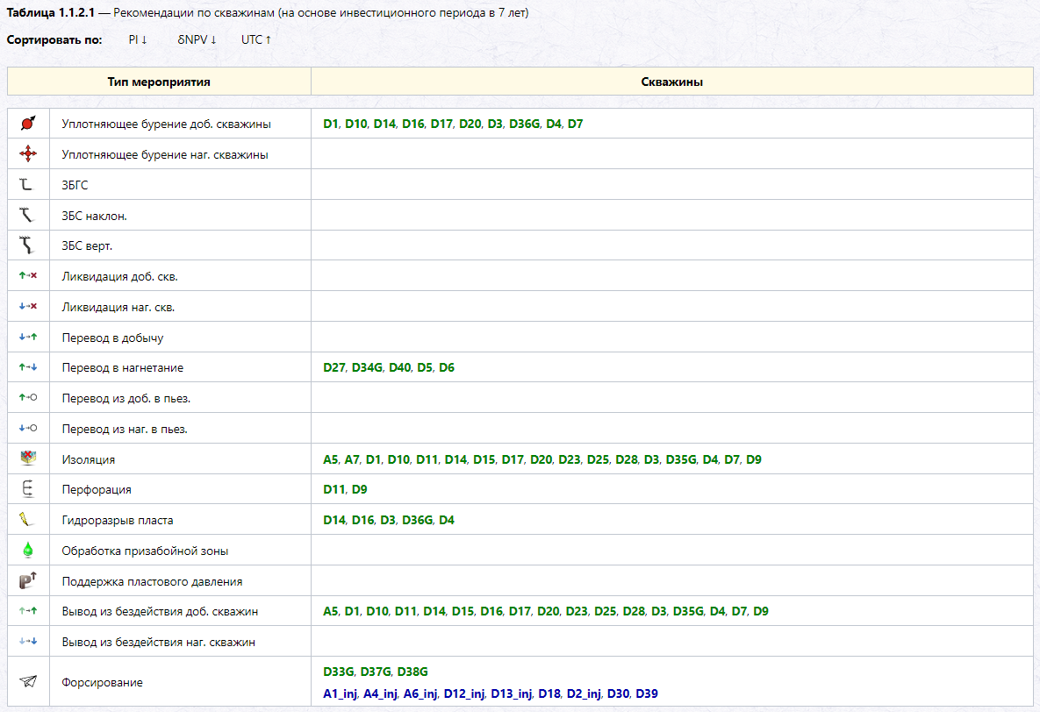Click the Поддержка пластового давления icon
Screen dimensions: 1040x712
point(28,581)
